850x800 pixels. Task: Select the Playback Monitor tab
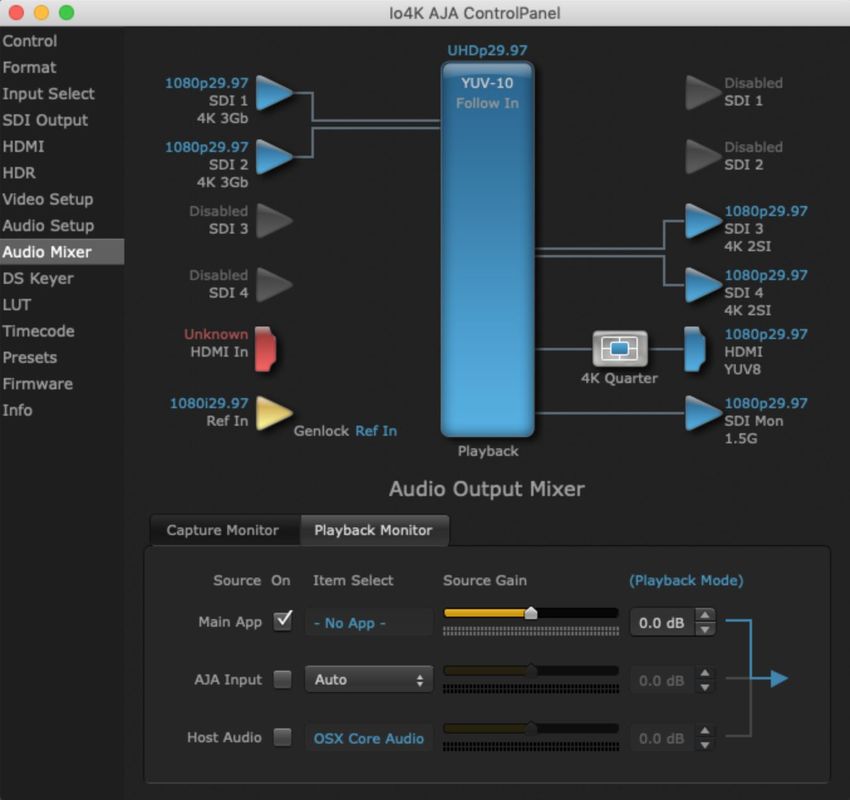pyautogui.click(x=374, y=530)
